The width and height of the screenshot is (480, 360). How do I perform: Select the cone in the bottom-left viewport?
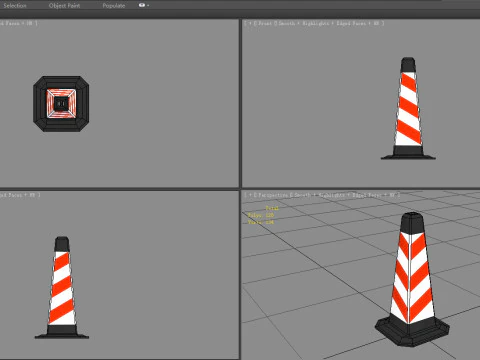click(62, 288)
